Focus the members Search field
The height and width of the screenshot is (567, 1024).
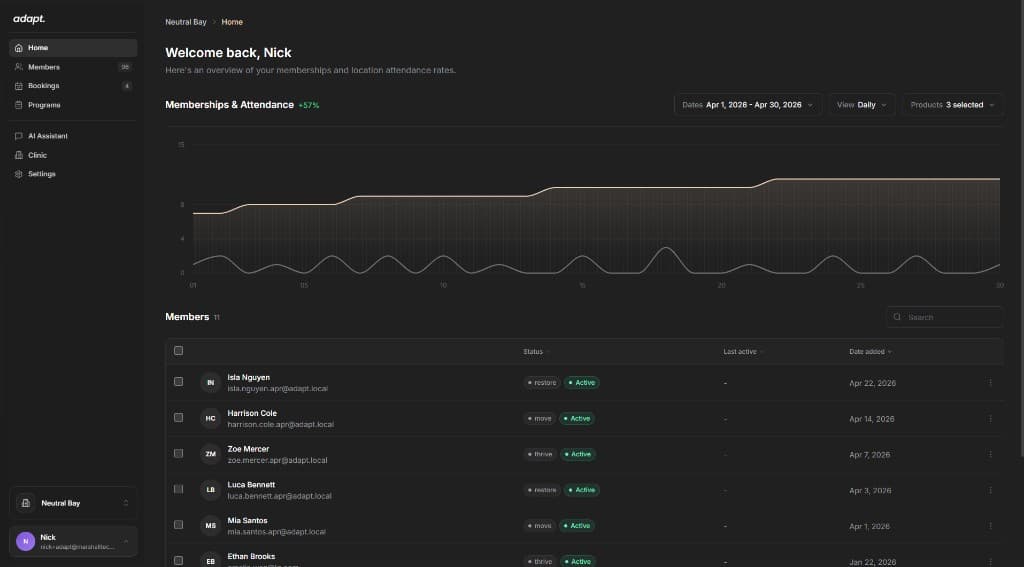[944, 317]
